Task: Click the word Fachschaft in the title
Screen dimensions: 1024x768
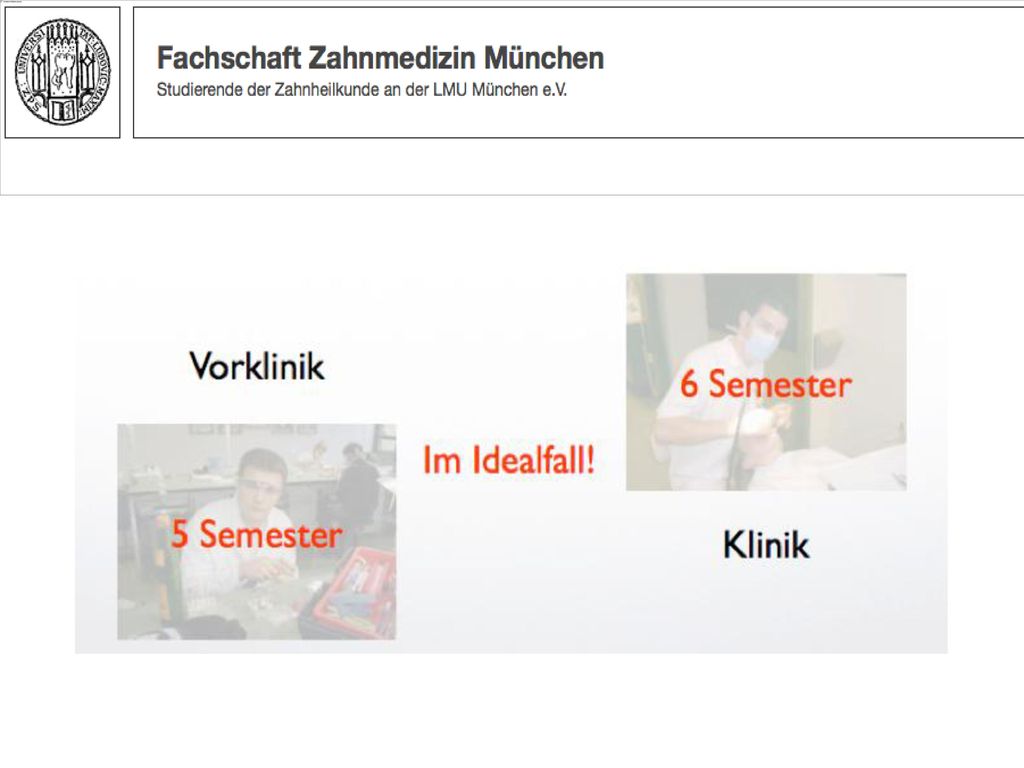Action: 229,58
